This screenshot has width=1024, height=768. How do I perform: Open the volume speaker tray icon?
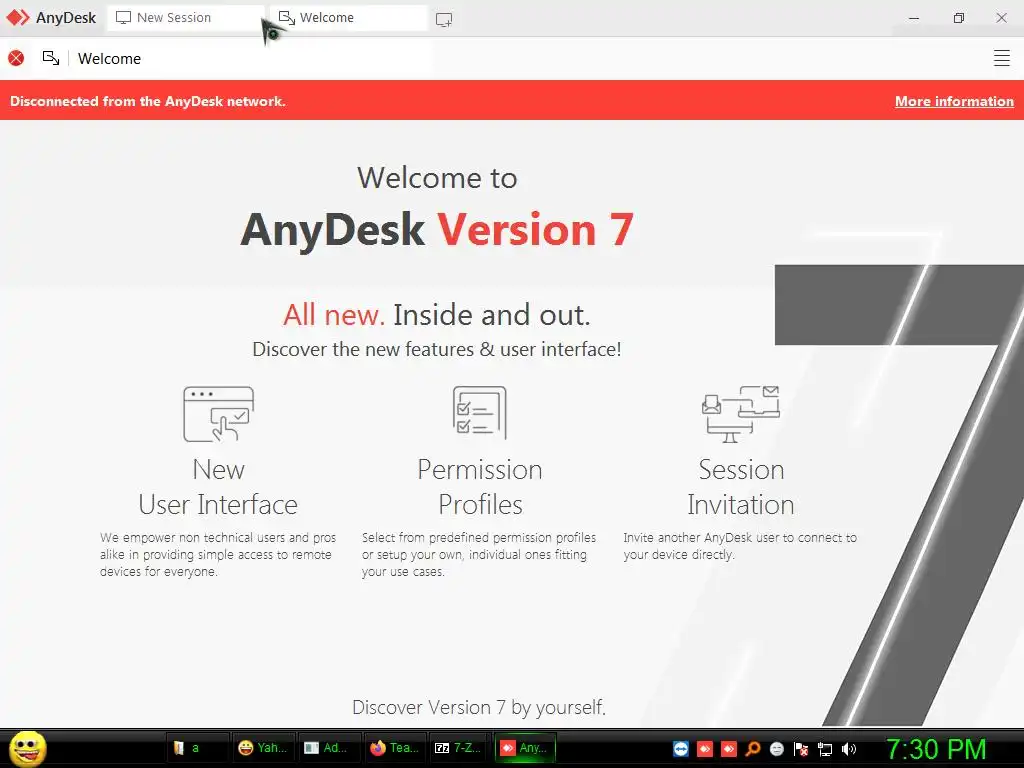849,749
